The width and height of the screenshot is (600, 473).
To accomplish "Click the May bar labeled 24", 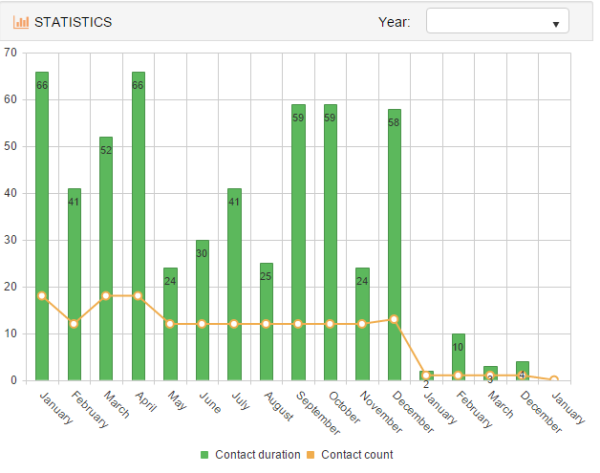I will (x=170, y=324).
